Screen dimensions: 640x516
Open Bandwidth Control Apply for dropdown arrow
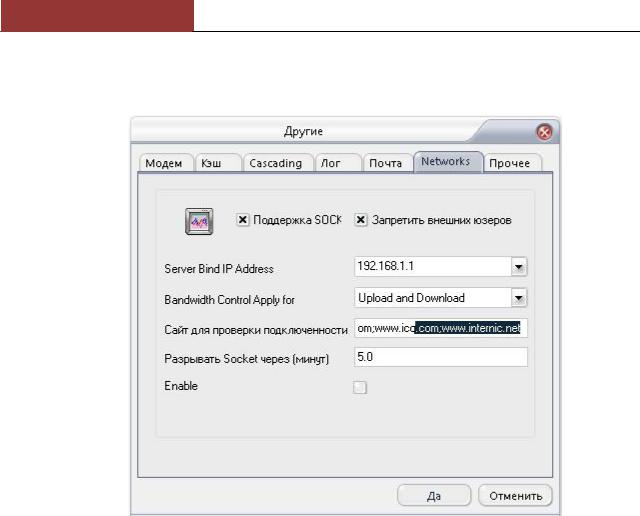(519, 298)
